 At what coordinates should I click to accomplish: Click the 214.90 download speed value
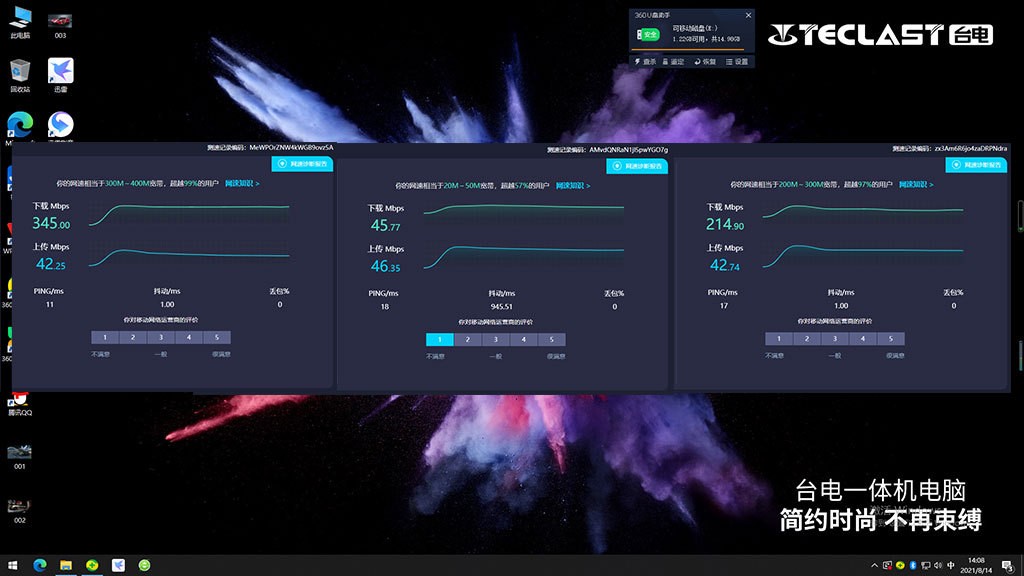[725, 224]
